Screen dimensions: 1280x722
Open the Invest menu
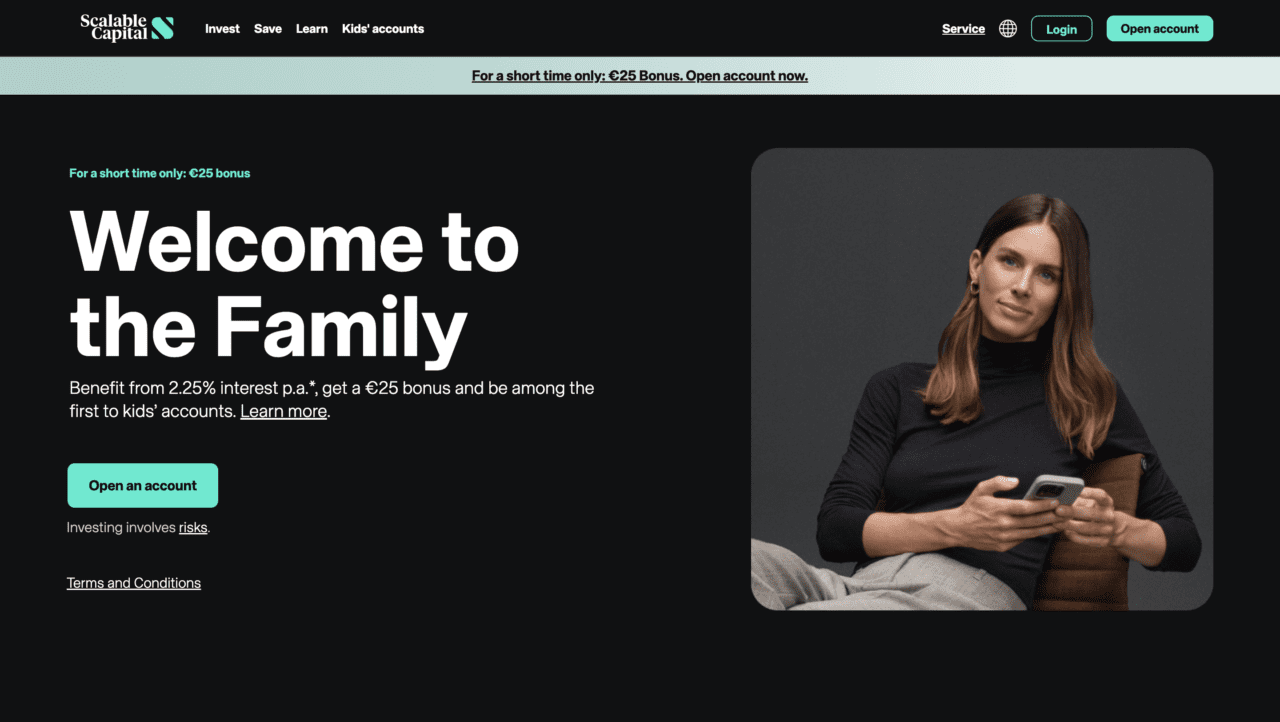222,29
